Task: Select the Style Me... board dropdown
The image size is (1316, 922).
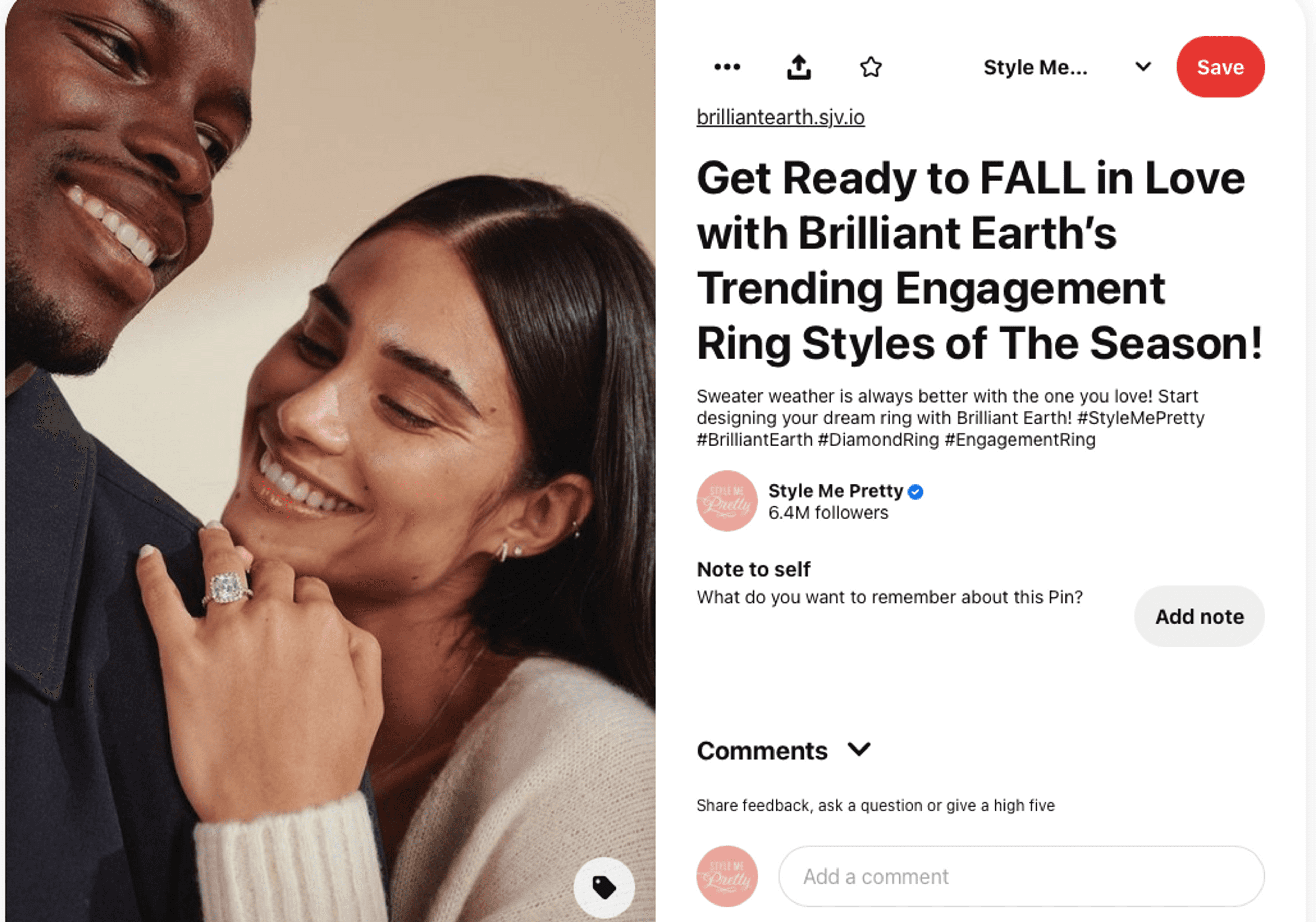Action: [1035, 68]
